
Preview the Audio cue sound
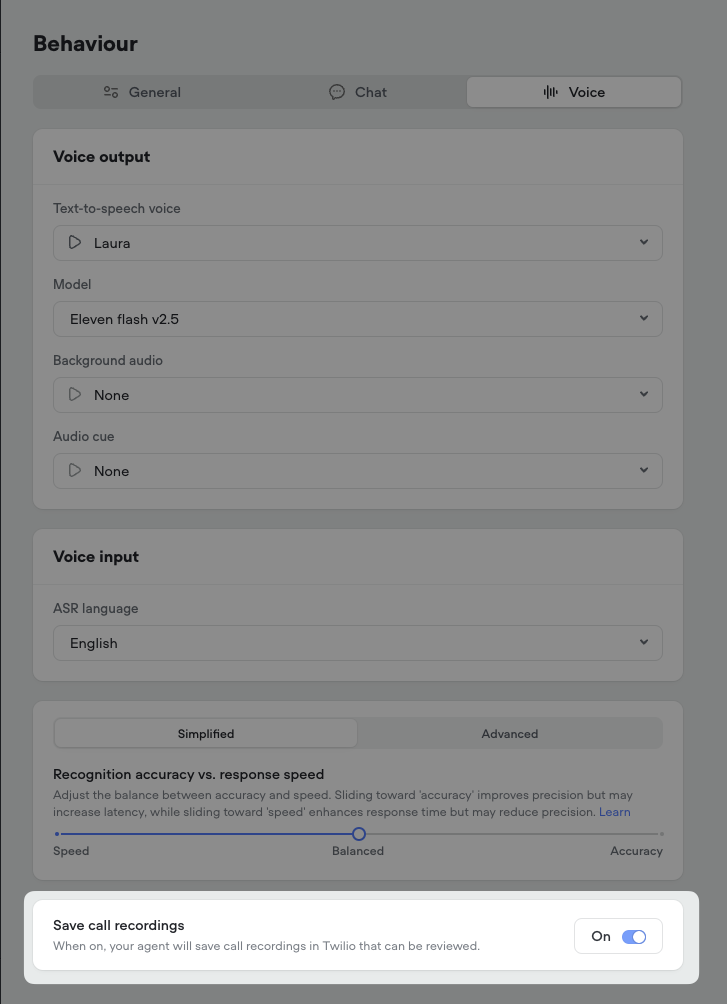(74, 470)
